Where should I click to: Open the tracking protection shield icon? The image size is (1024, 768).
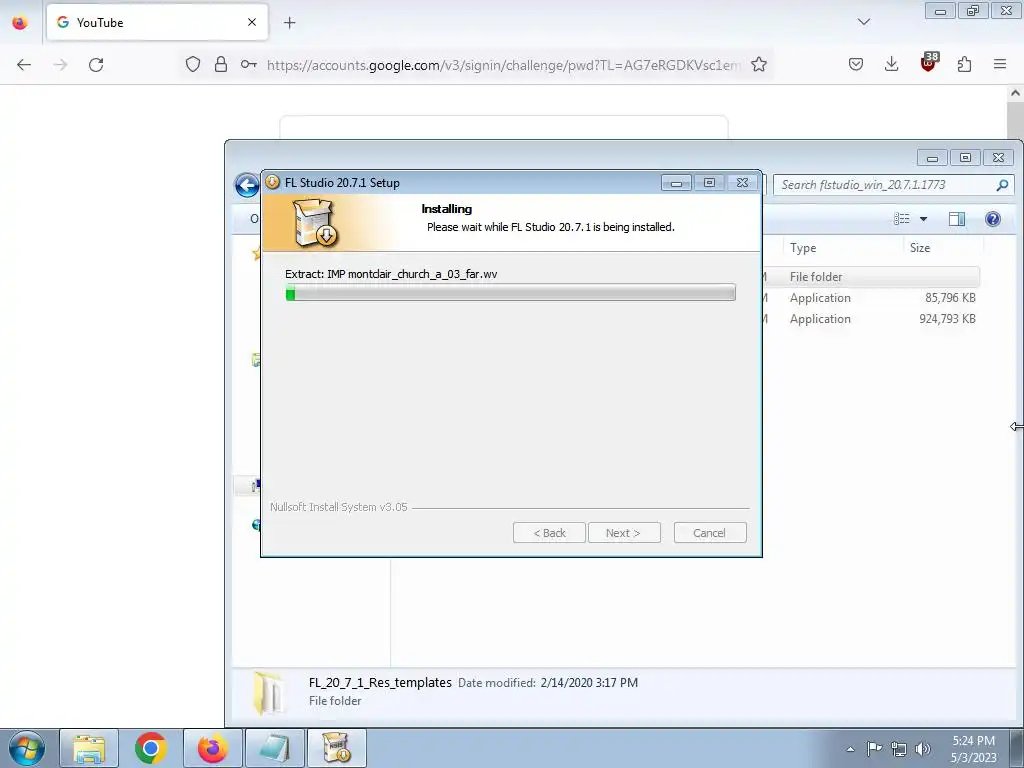point(193,64)
